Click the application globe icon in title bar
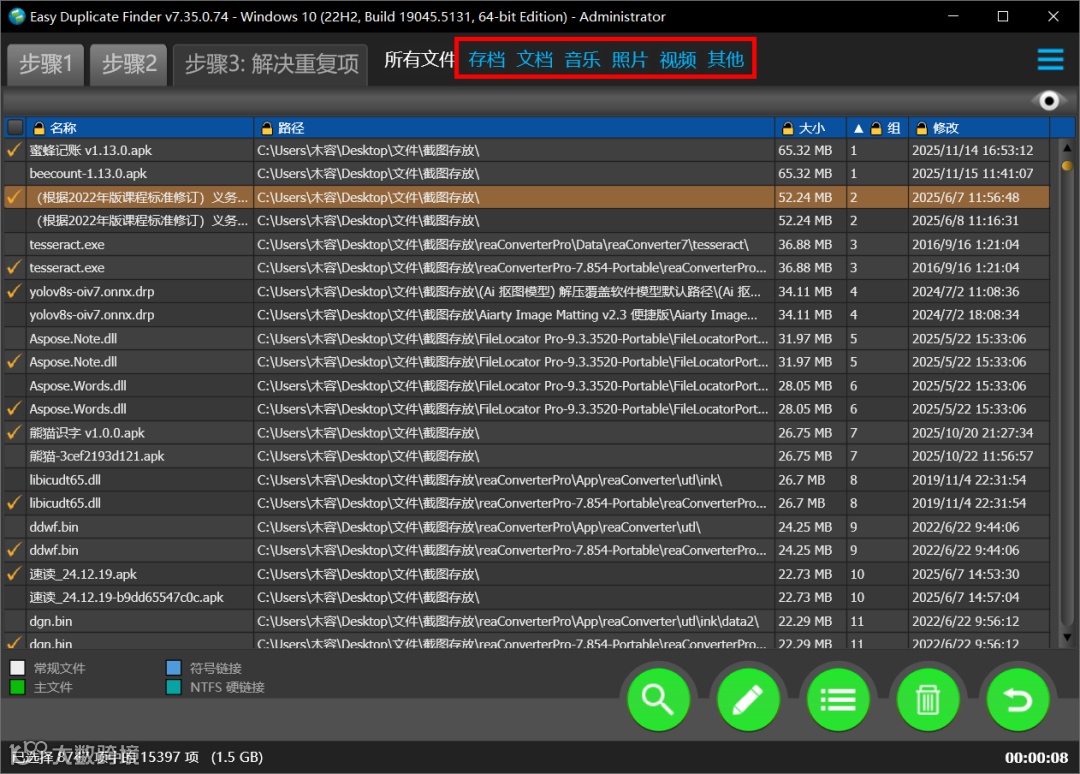Viewport: 1080px width, 774px height. (17, 16)
